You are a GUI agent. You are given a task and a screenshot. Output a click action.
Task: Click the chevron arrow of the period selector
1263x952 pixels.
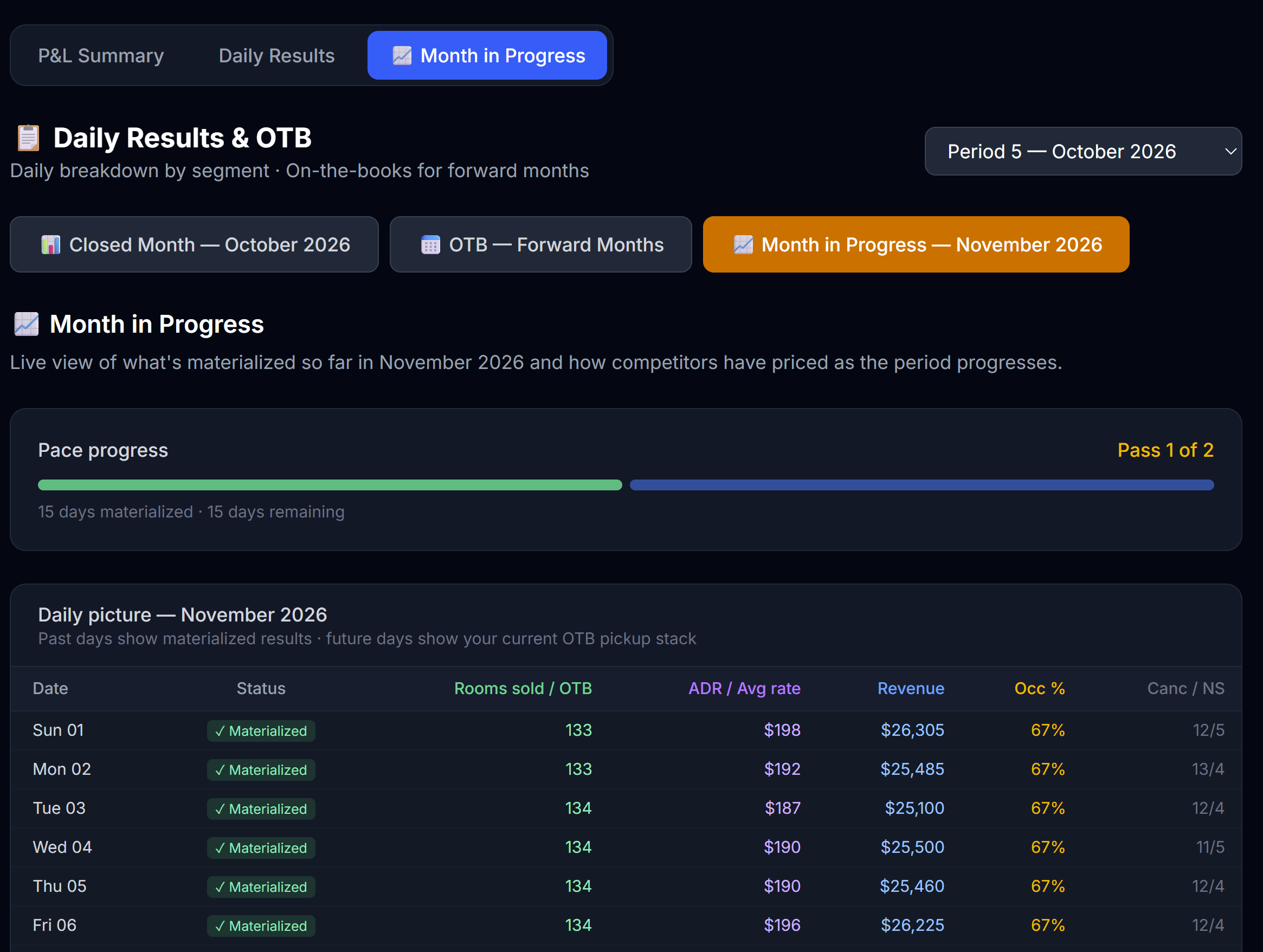[1230, 151]
